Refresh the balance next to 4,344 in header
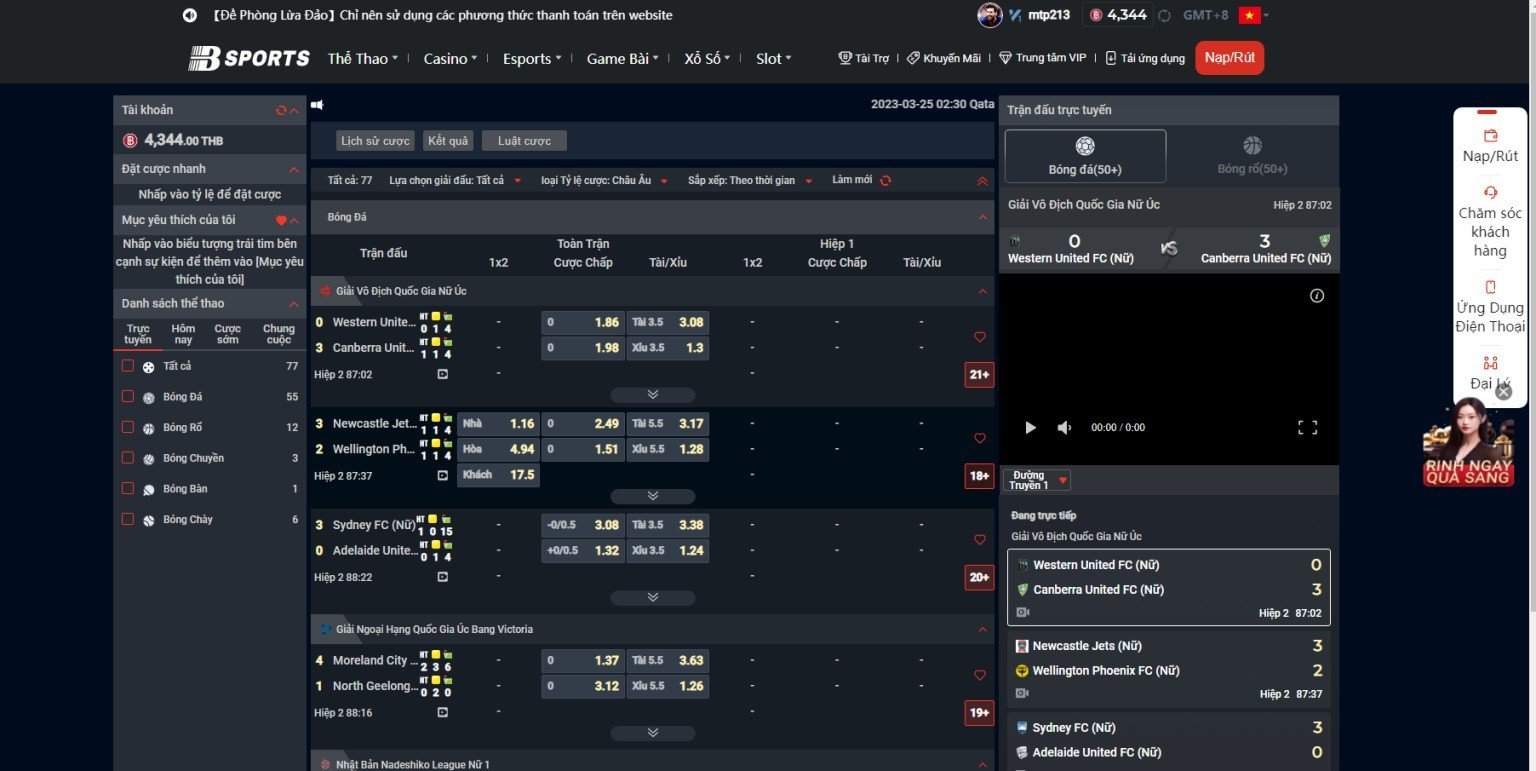Screen dimensions: 1536x771 1164,15
